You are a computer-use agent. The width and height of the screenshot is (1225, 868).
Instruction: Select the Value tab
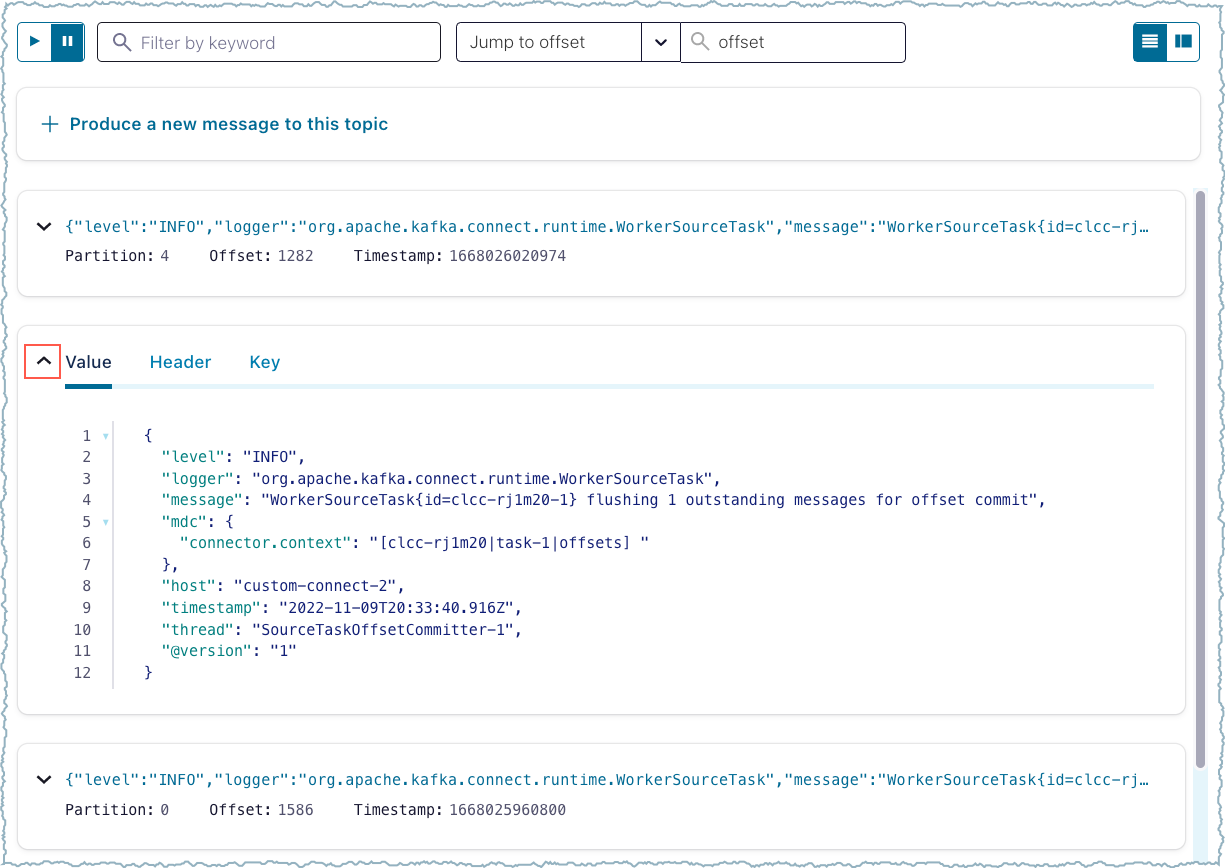click(89, 362)
